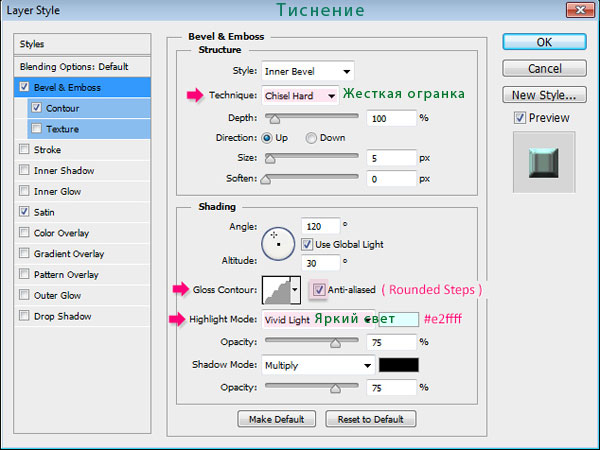Enable the Inner Shadow checkbox
This screenshot has width=600, height=450.
pyautogui.click(x=24, y=170)
